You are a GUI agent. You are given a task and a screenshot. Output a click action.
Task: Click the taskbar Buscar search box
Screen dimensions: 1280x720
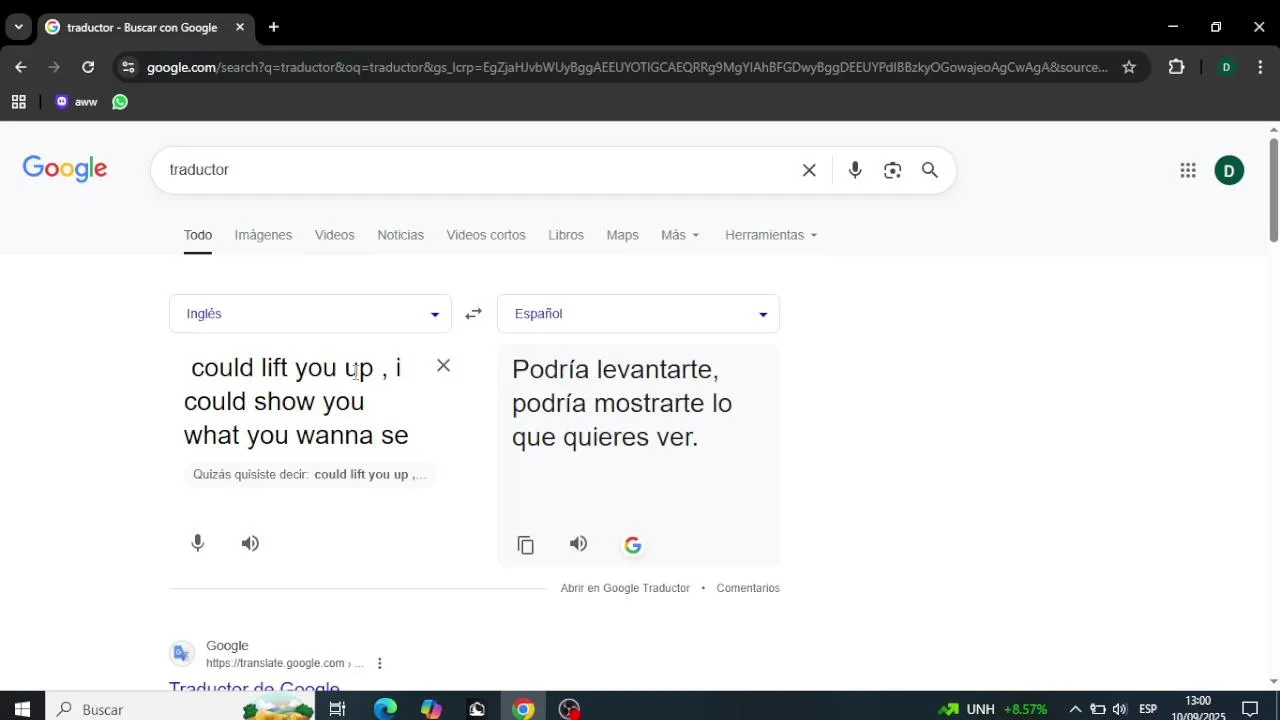tap(180, 709)
